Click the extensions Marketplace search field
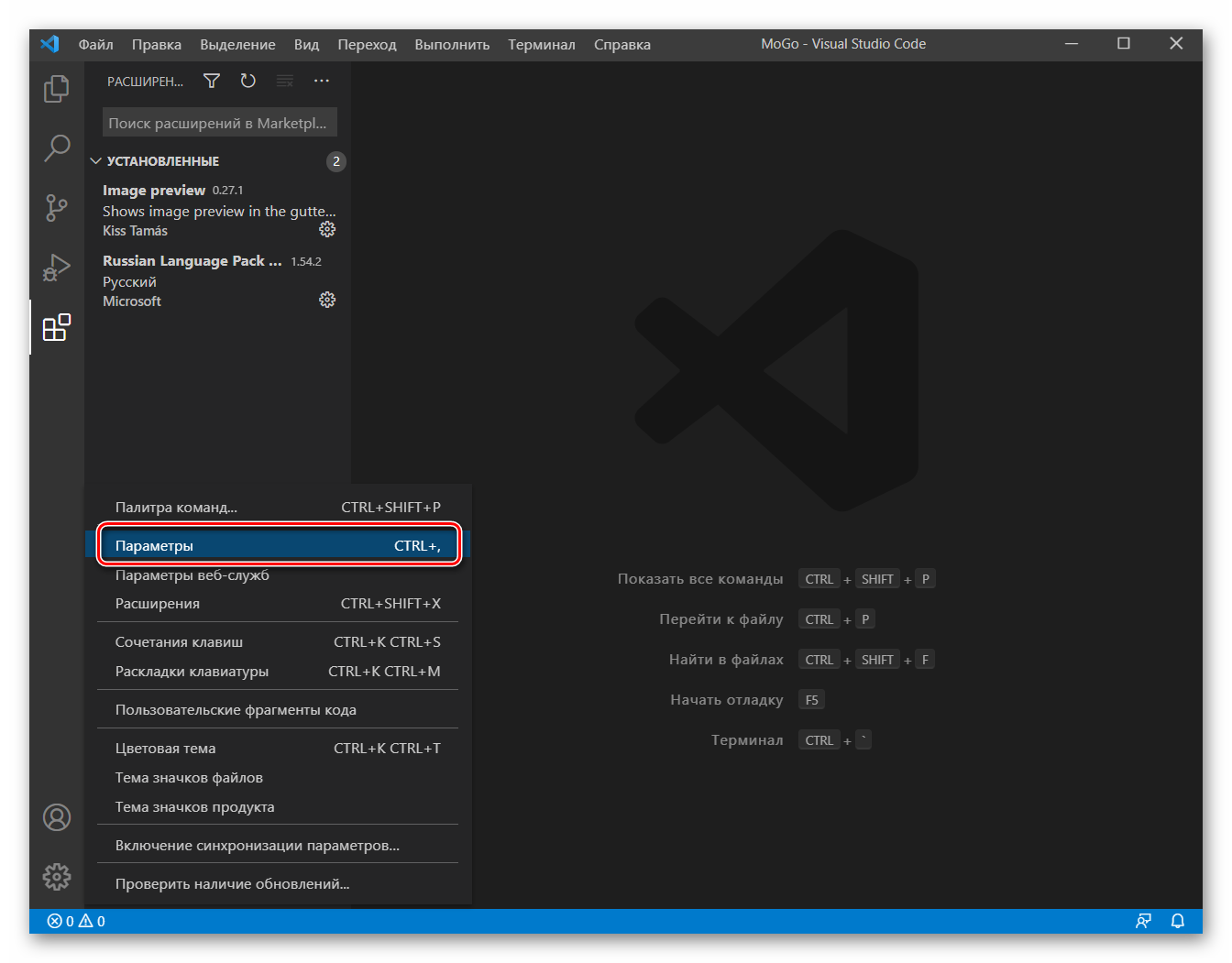Screen dimensions: 1232x963 pos(220,123)
